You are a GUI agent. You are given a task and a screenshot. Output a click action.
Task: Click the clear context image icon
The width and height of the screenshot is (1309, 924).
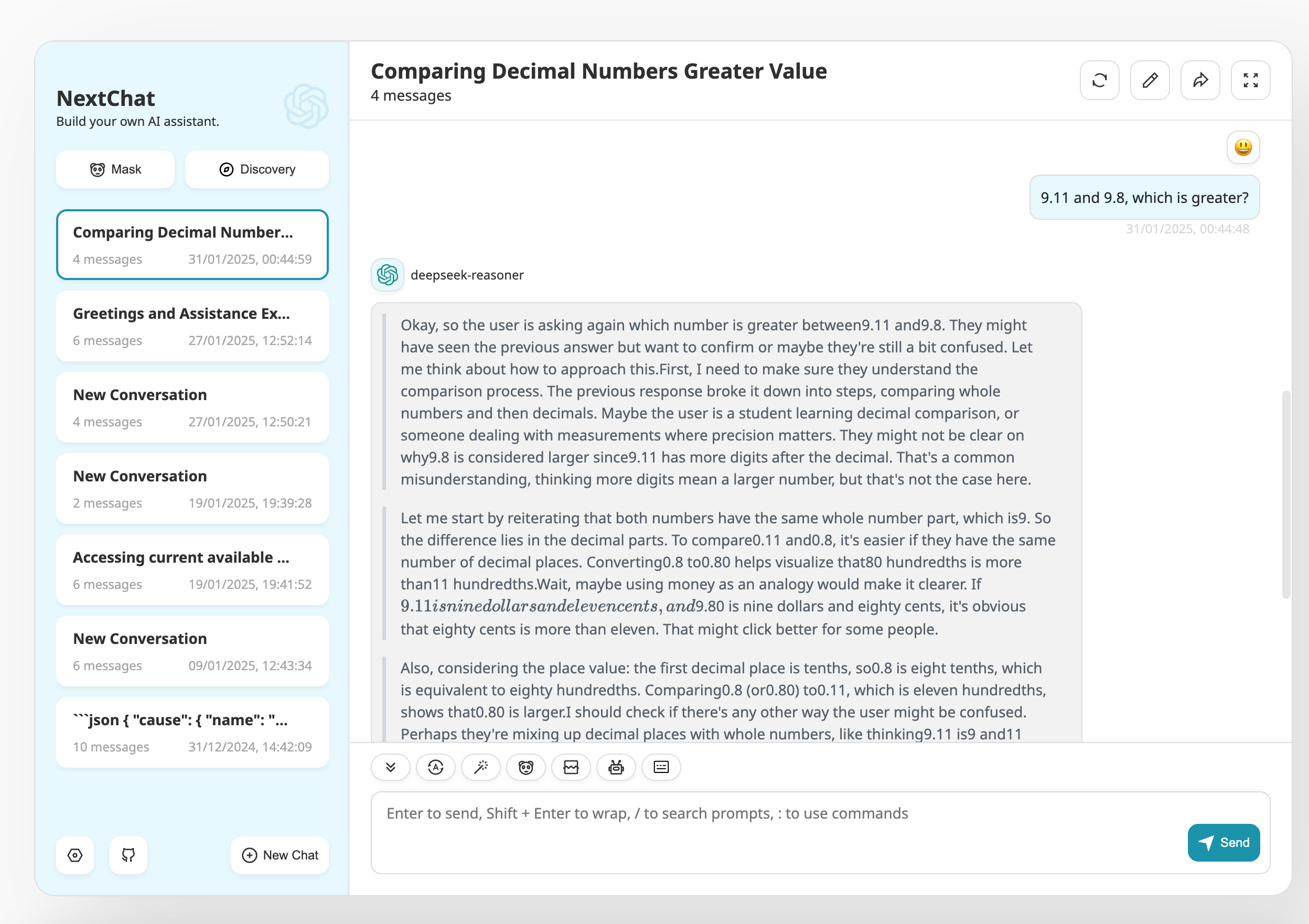tap(571, 767)
